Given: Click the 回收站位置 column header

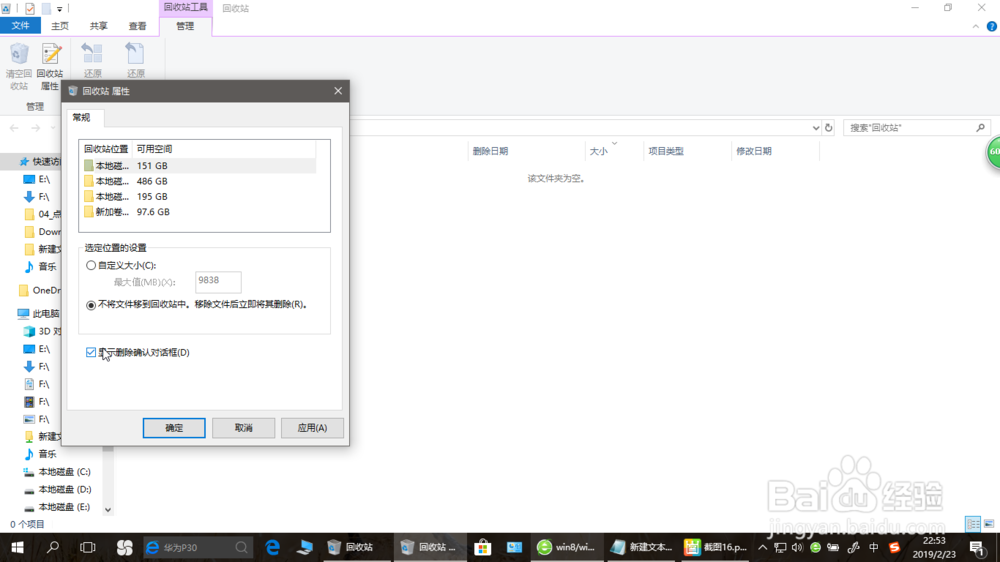Looking at the screenshot, I should 106,149.
